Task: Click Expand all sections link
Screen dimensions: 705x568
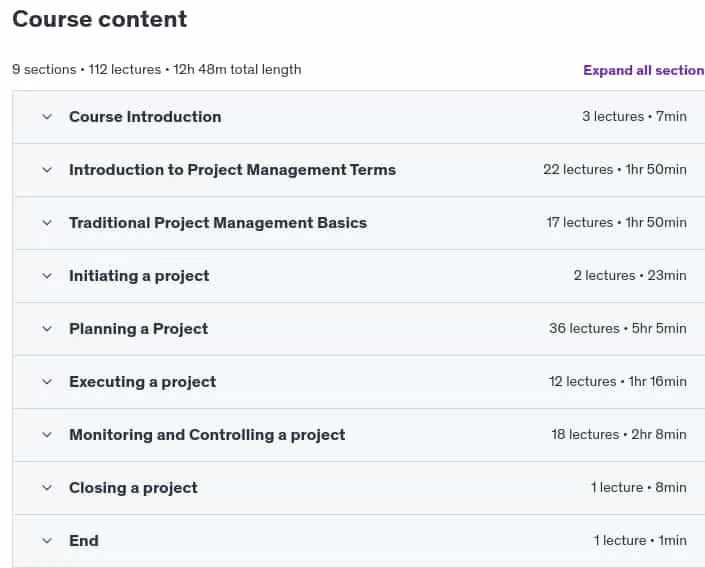Action: coord(644,70)
